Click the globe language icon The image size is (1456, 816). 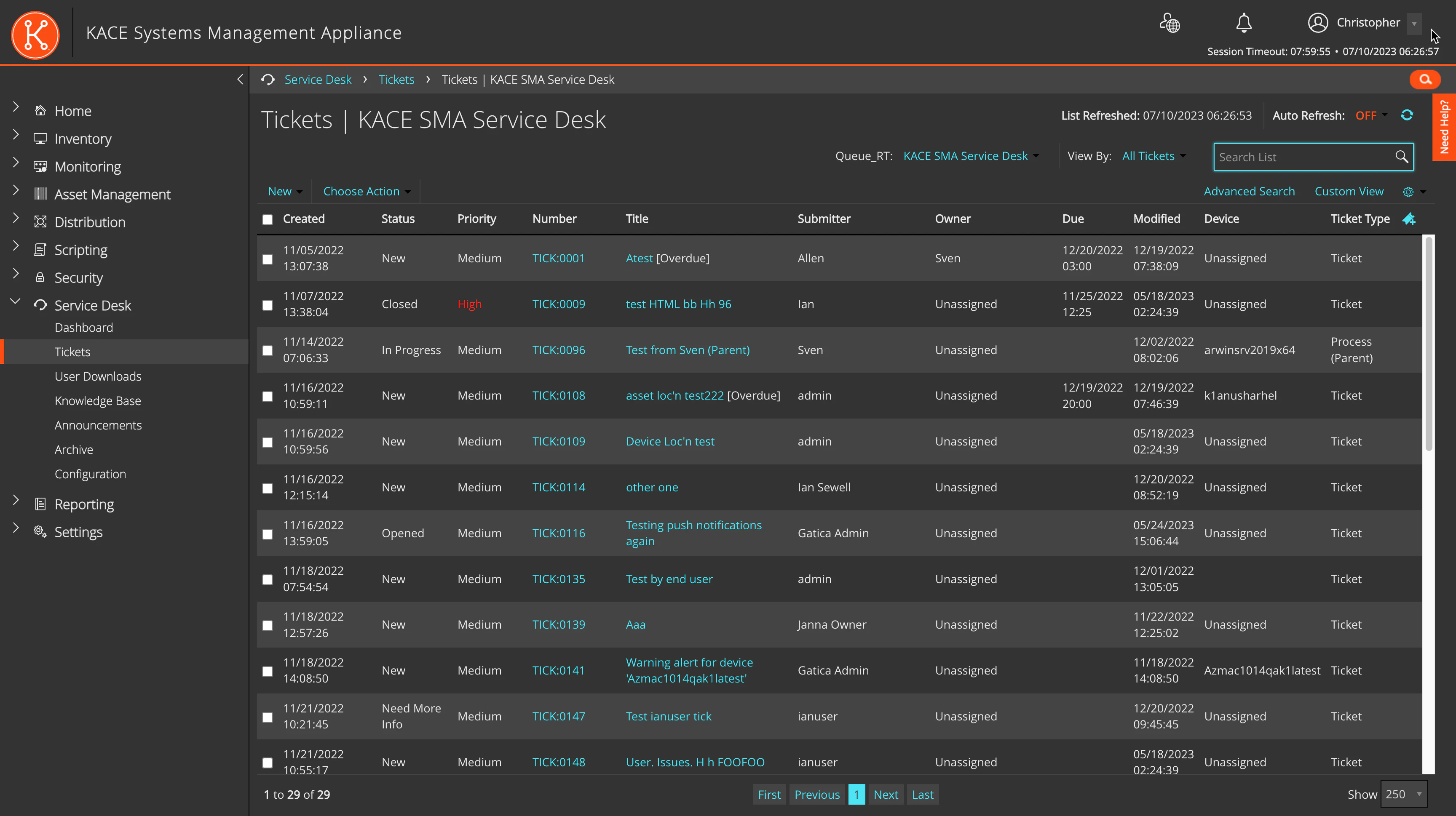point(1170,23)
